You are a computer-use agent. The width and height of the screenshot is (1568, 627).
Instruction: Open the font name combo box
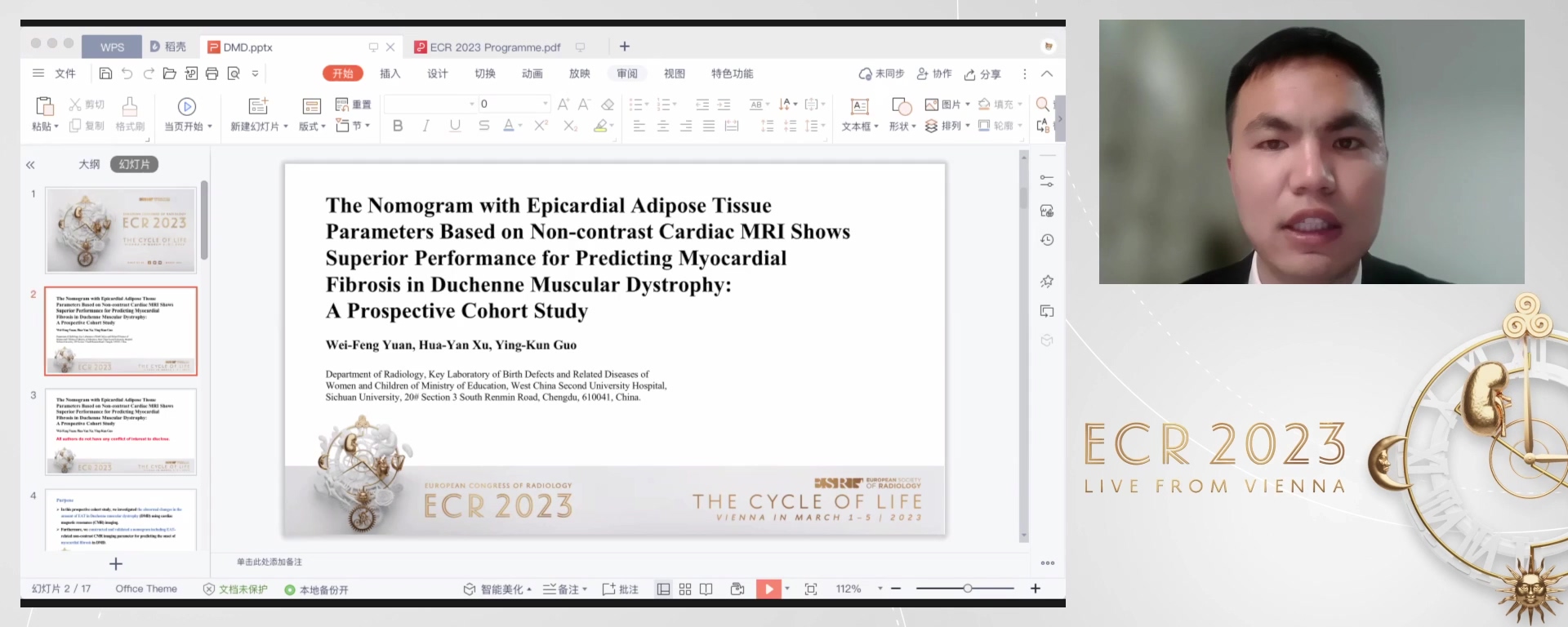tap(430, 104)
